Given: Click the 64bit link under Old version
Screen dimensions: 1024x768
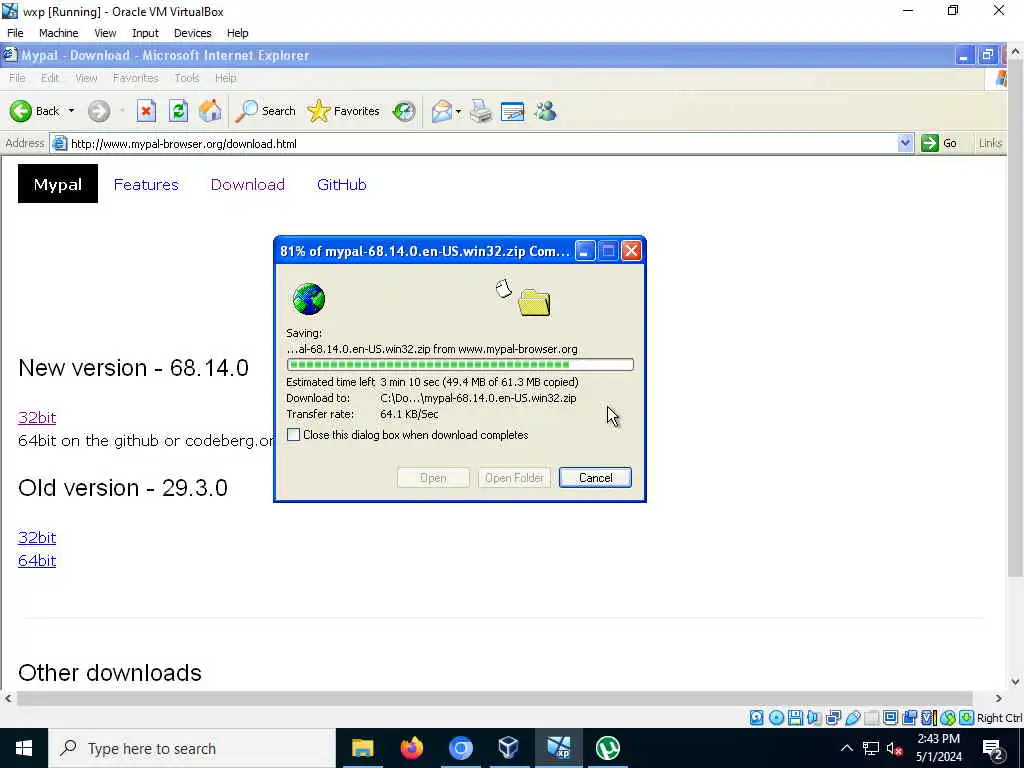Looking at the screenshot, I should pyautogui.click(x=37, y=560).
